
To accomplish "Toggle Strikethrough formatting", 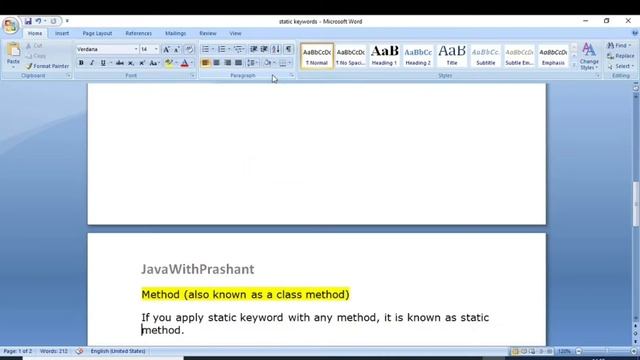I will 120,63.
